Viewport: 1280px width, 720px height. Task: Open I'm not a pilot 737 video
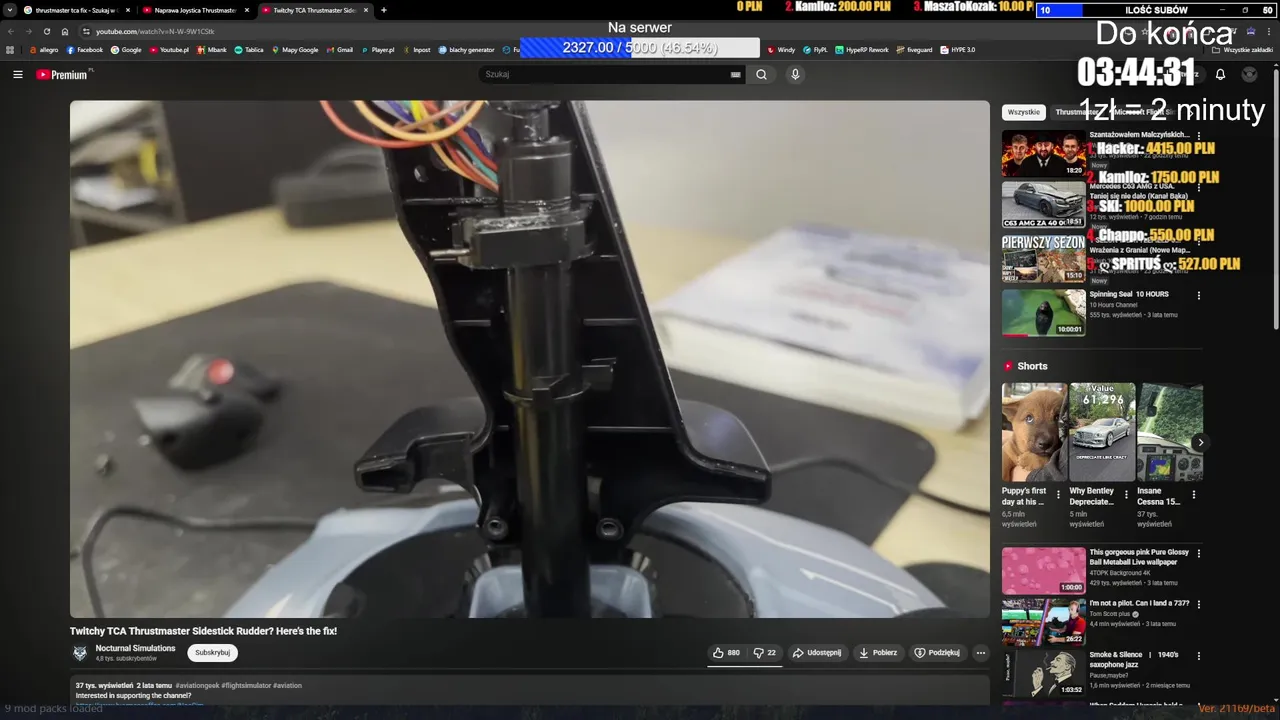coord(1043,621)
